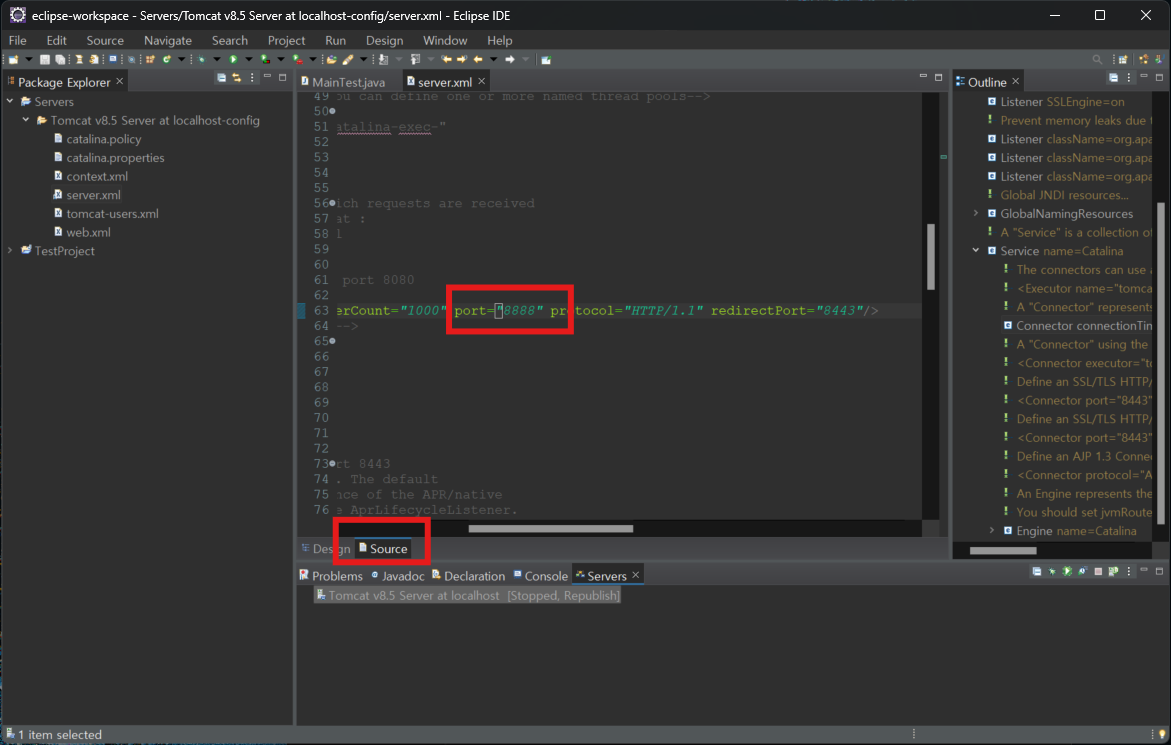Viewport: 1171px width, 745px height.
Task: Open dropdown arrow next to Run button
Action: [x=249, y=60]
